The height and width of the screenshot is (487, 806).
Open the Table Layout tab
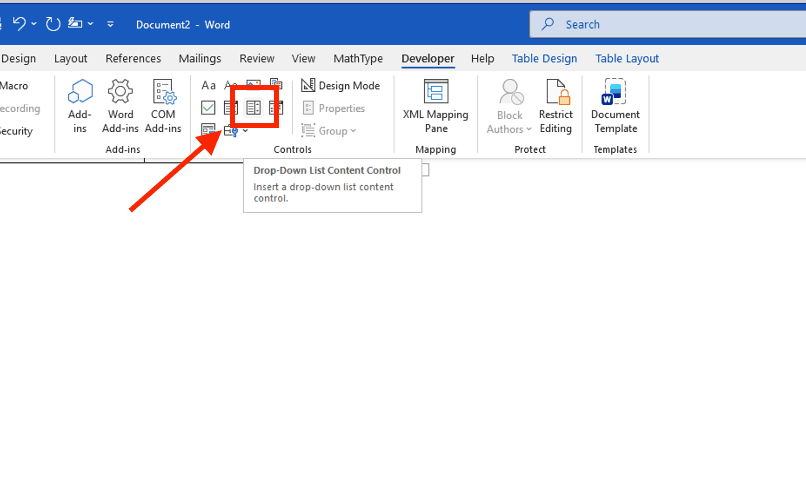coord(627,59)
